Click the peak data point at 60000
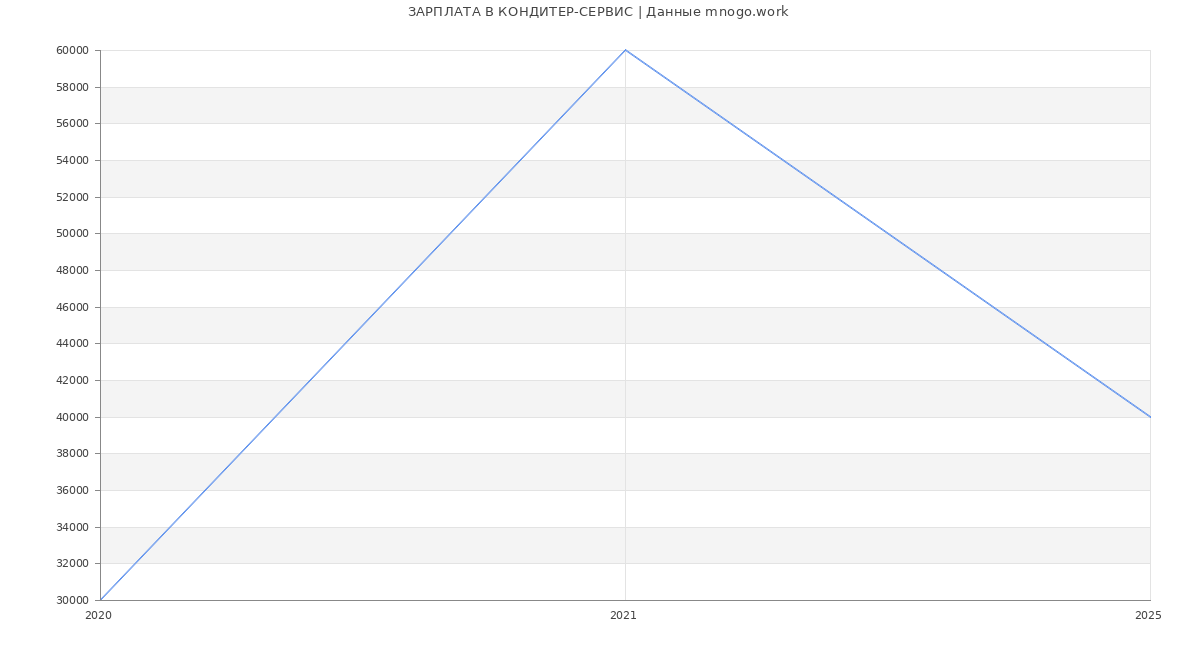1200x650 pixels. tap(625, 50)
